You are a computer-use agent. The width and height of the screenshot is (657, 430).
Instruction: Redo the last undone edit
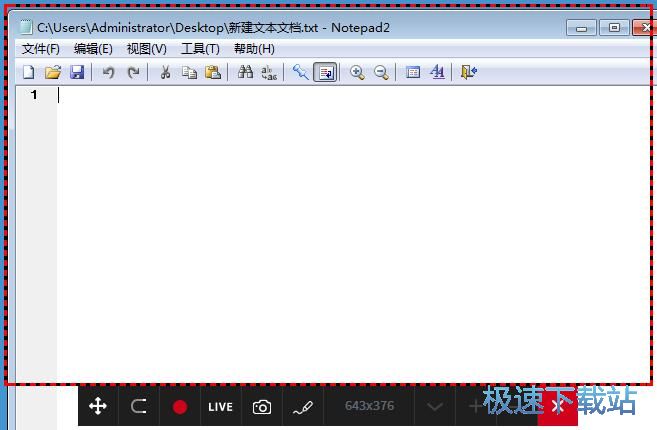point(133,72)
